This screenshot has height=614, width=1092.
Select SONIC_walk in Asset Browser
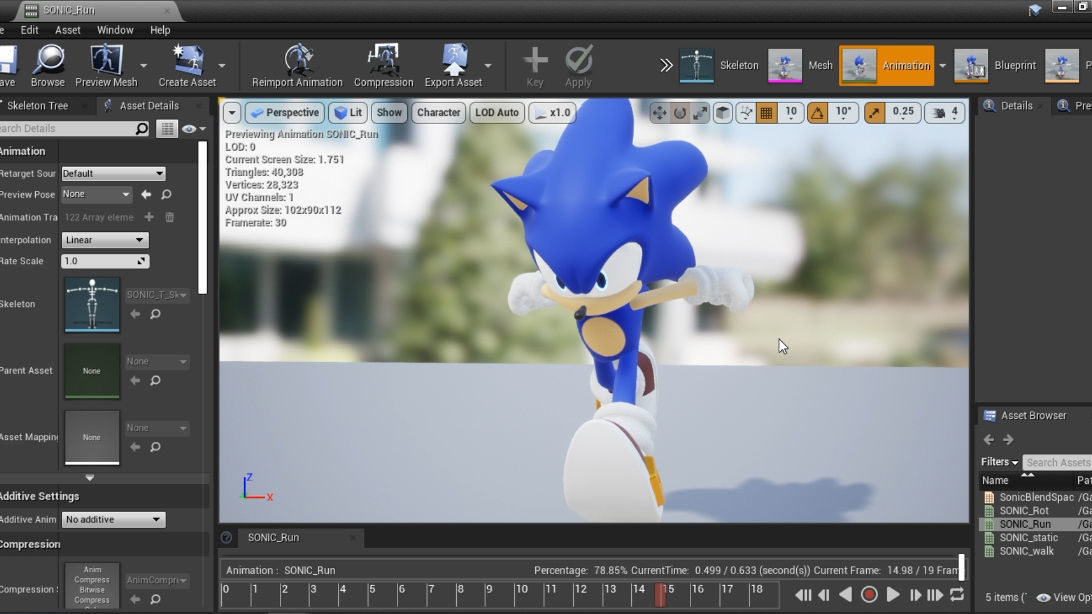click(x=1027, y=551)
